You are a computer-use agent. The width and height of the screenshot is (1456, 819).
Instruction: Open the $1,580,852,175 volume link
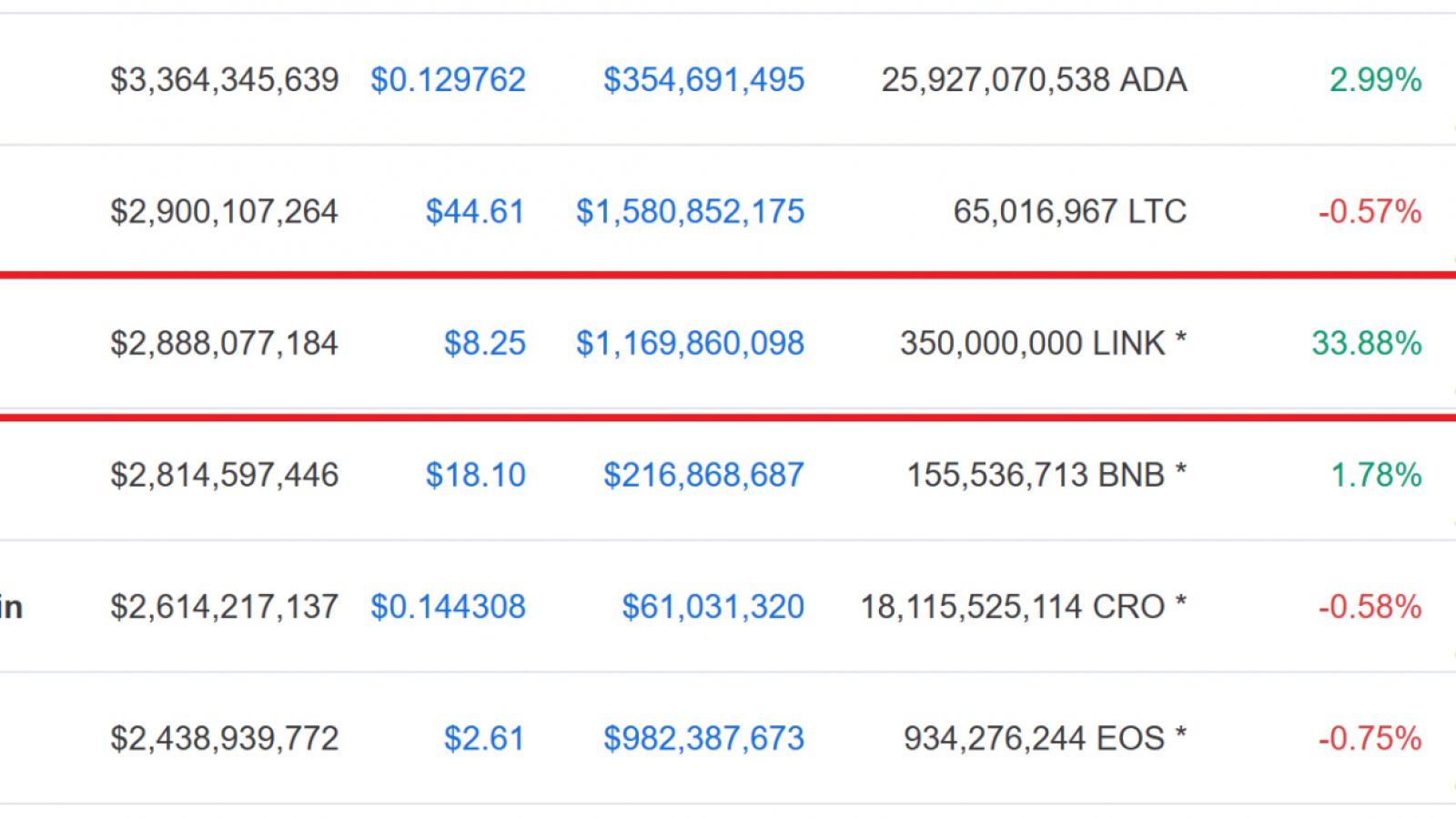click(690, 212)
